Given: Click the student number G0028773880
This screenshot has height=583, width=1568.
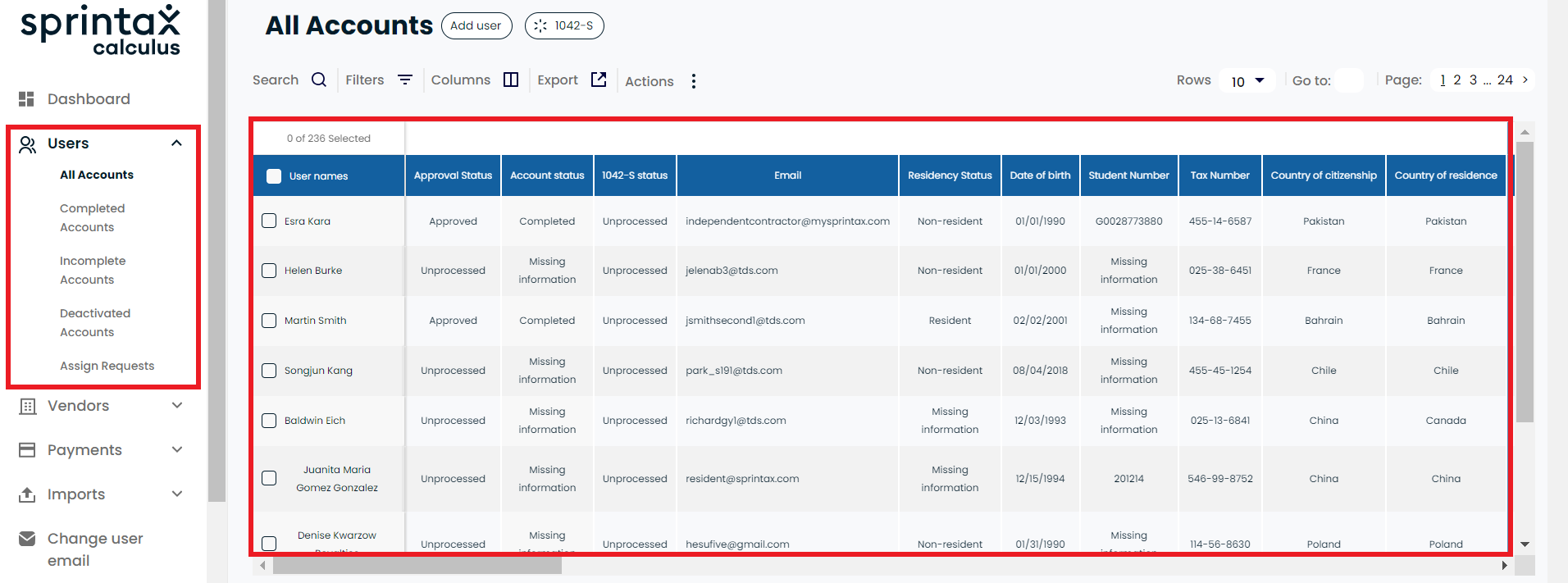Looking at the screenshot, I should pyautogui.click(x=1129, y=221).
